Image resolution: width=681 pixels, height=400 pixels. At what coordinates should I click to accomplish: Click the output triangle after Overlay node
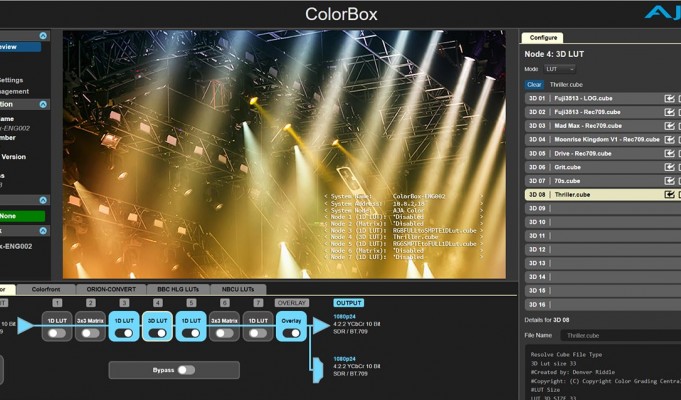pos(321,325)
